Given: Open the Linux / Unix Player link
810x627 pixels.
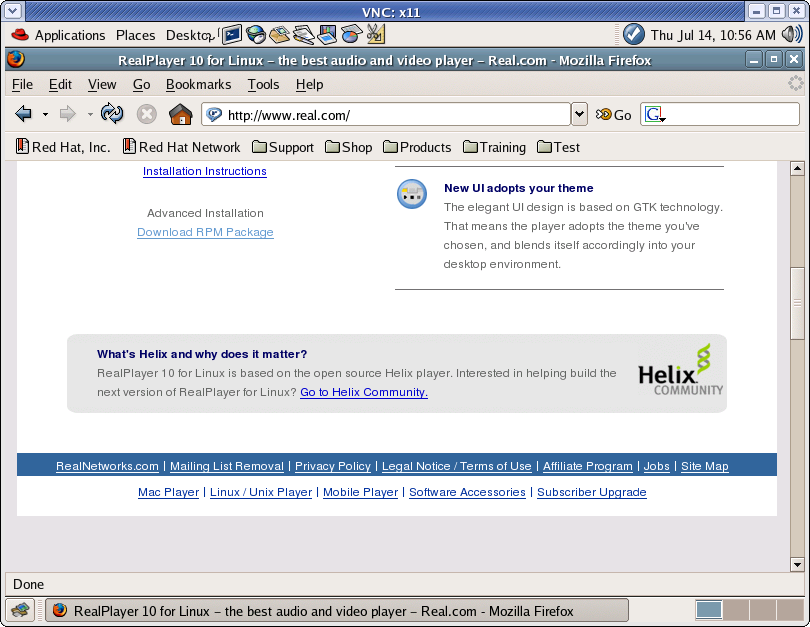Looking at the screenshot, I should point(261,492).
